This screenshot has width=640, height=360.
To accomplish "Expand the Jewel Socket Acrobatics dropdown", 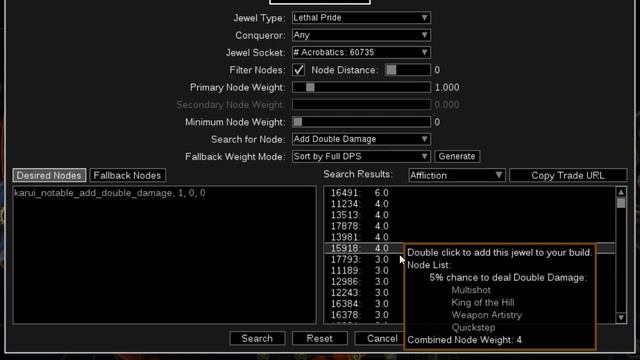I will (361, 52).
